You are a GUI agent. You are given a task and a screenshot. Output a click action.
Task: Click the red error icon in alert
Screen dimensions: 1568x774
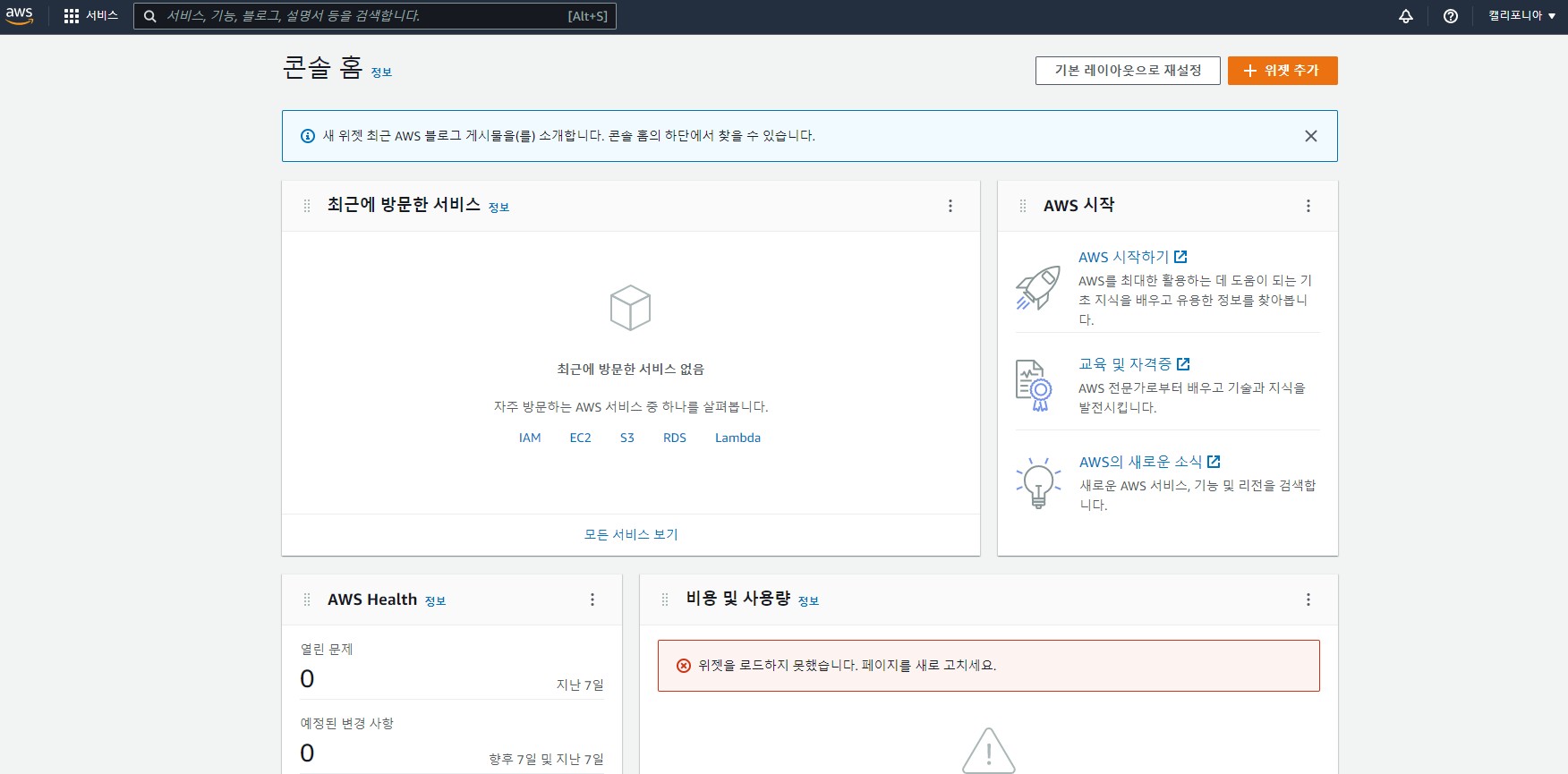click(x=684, y=666)
